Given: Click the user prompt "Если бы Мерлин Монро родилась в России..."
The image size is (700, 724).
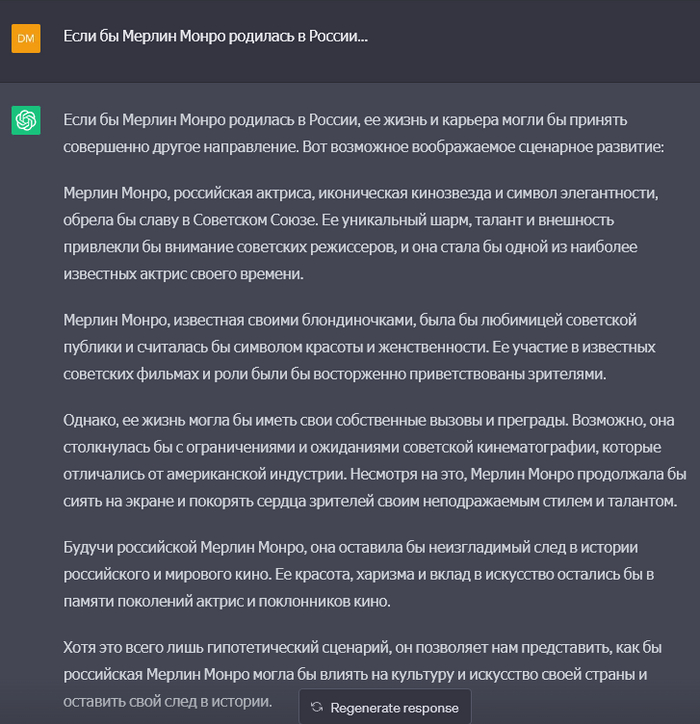Looking at the screenshot, I should 215,36.
